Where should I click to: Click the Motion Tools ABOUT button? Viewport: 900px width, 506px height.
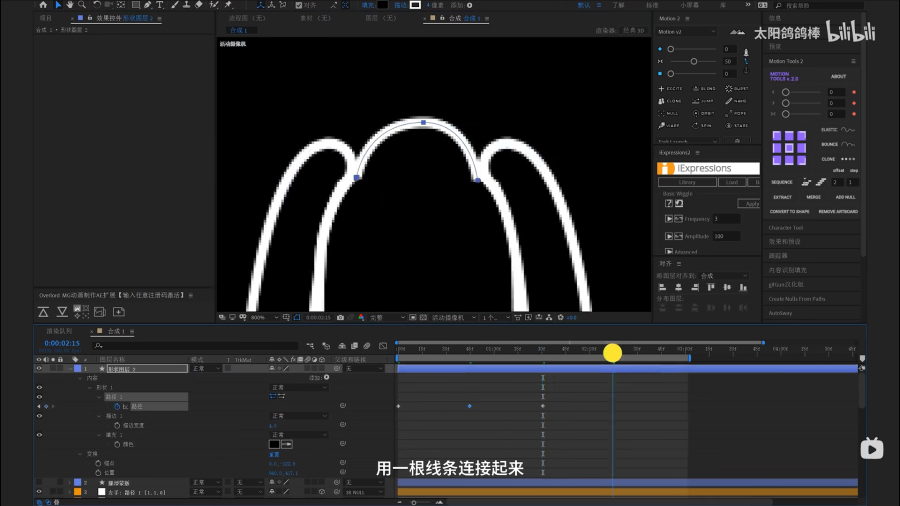[x=838, y=76]
